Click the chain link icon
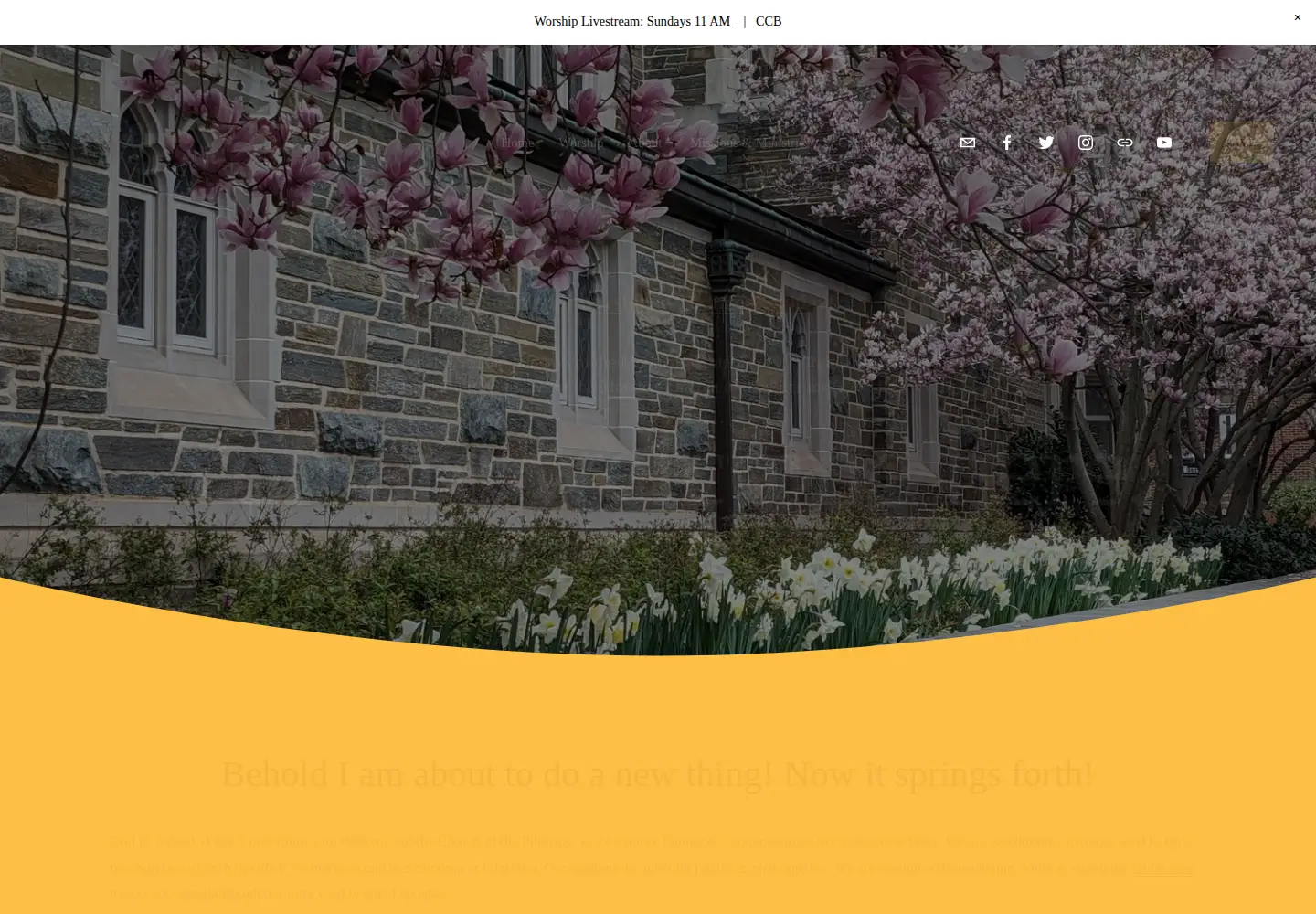The image size is (1316, 914). [x=1125, y=143]
